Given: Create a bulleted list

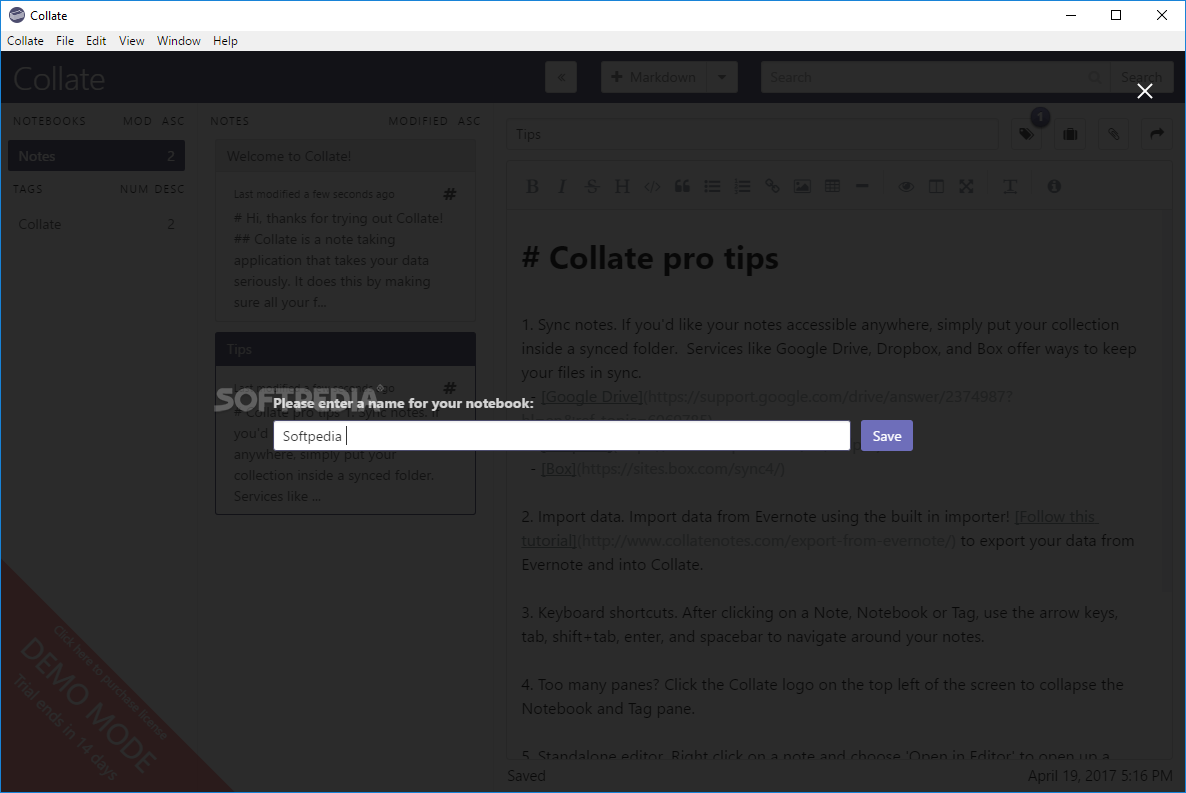Looking at the screenshot, I should coord(712,186).
